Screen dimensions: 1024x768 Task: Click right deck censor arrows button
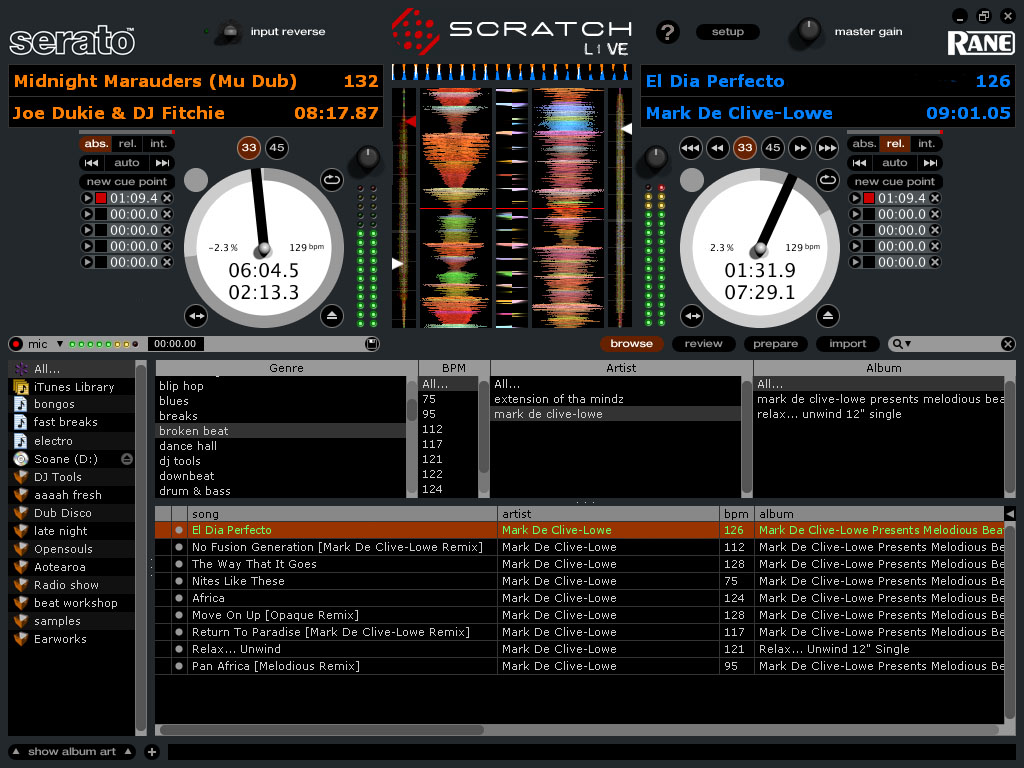click(692, 316)
